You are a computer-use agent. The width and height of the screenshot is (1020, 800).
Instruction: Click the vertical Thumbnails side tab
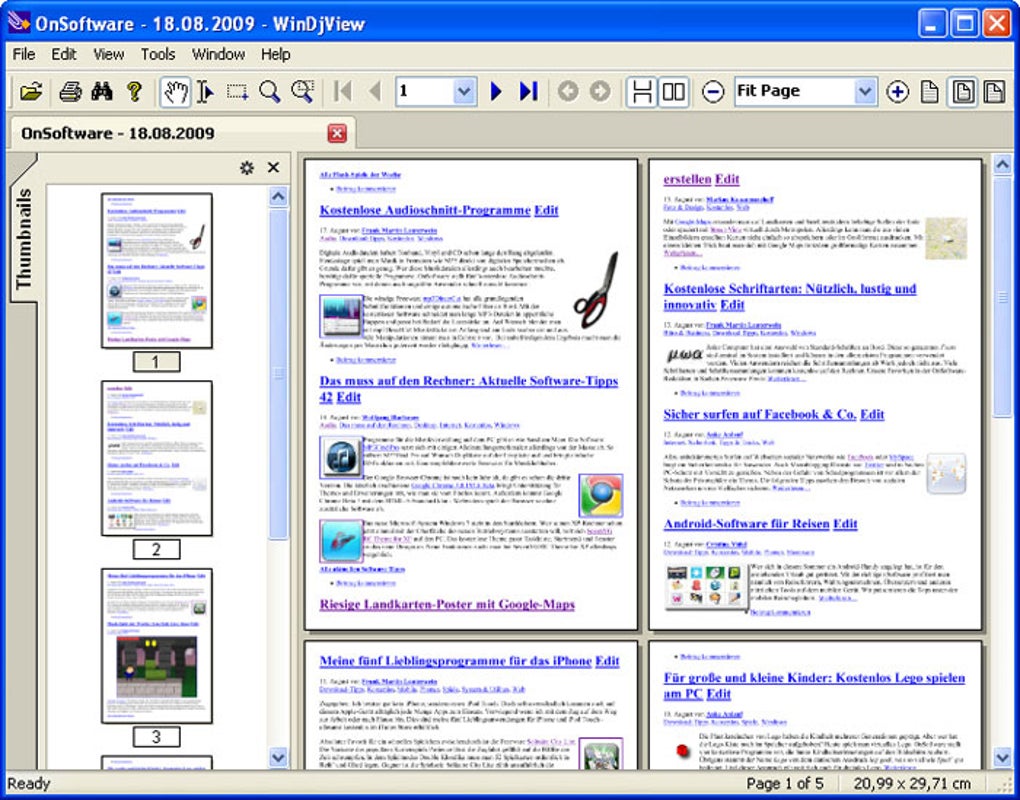tap(23, 239)
